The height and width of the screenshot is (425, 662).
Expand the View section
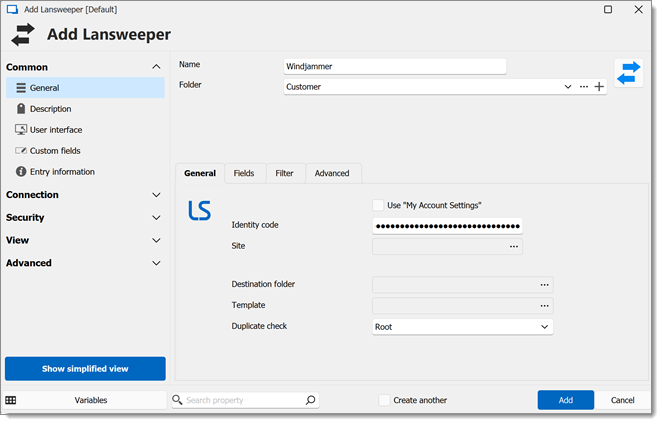[156, 241]
